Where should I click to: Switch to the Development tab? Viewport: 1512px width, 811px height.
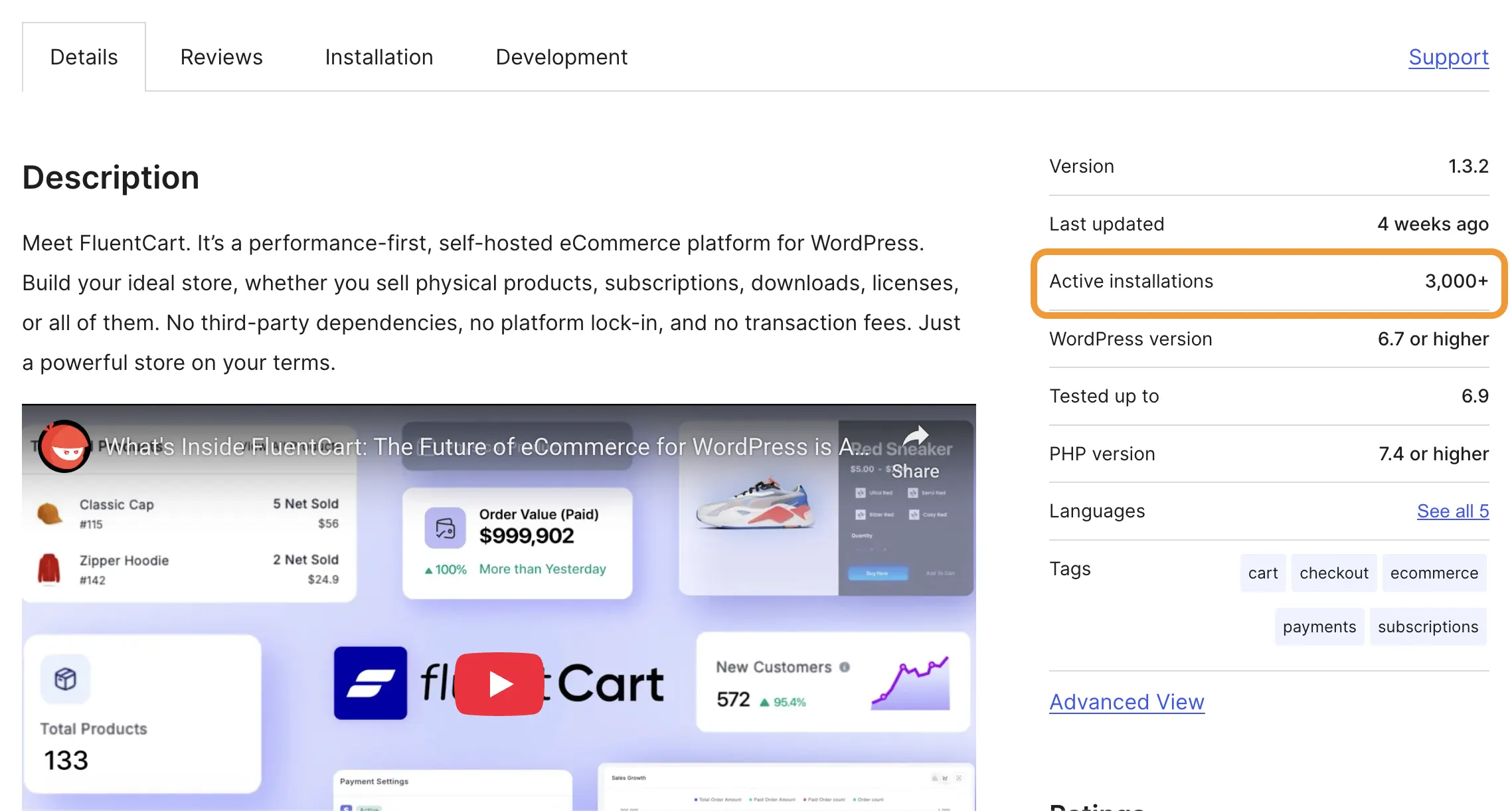tap(560, 56)
